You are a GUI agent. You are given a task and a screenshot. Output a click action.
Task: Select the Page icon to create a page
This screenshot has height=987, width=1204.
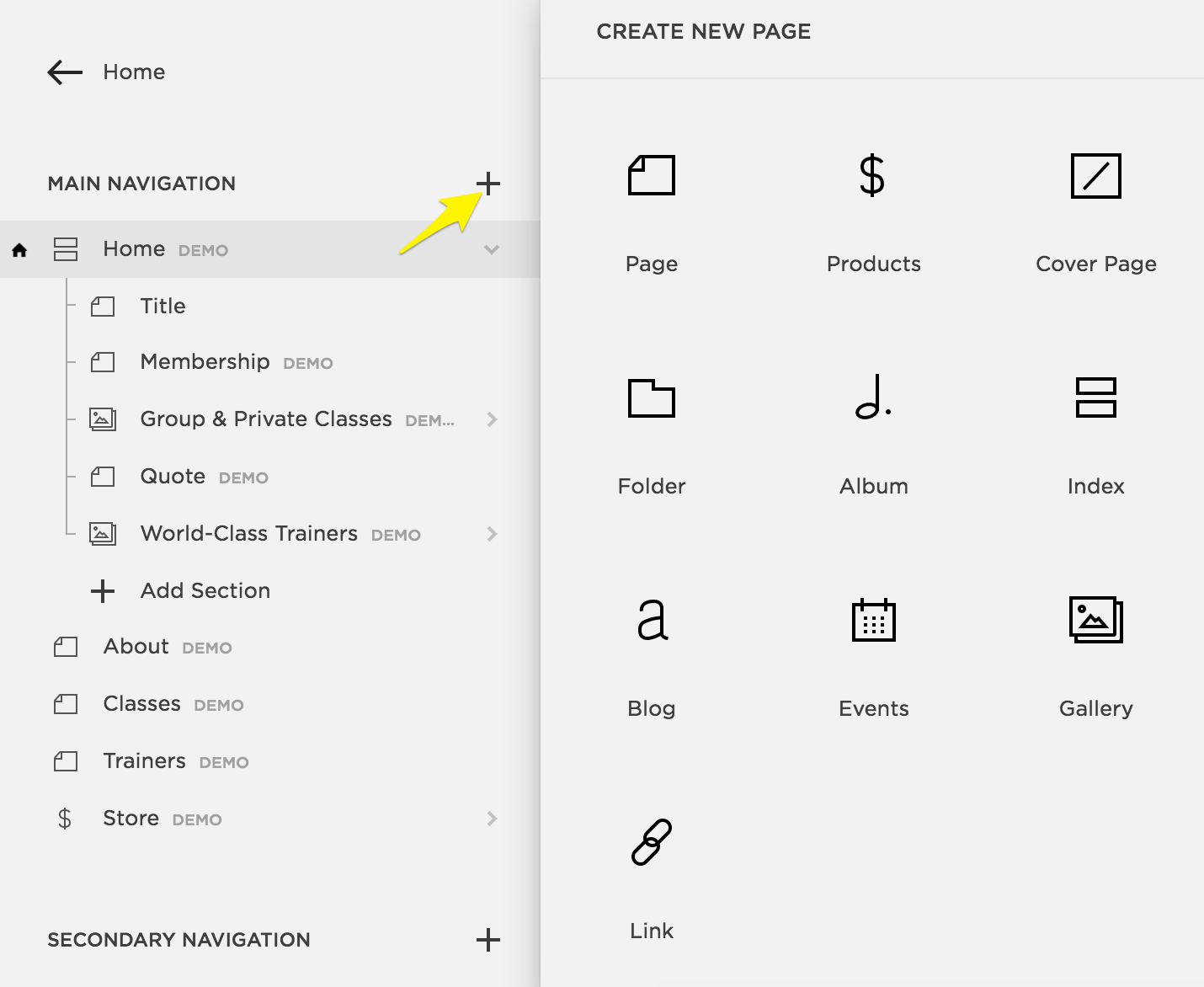point(651,176)
